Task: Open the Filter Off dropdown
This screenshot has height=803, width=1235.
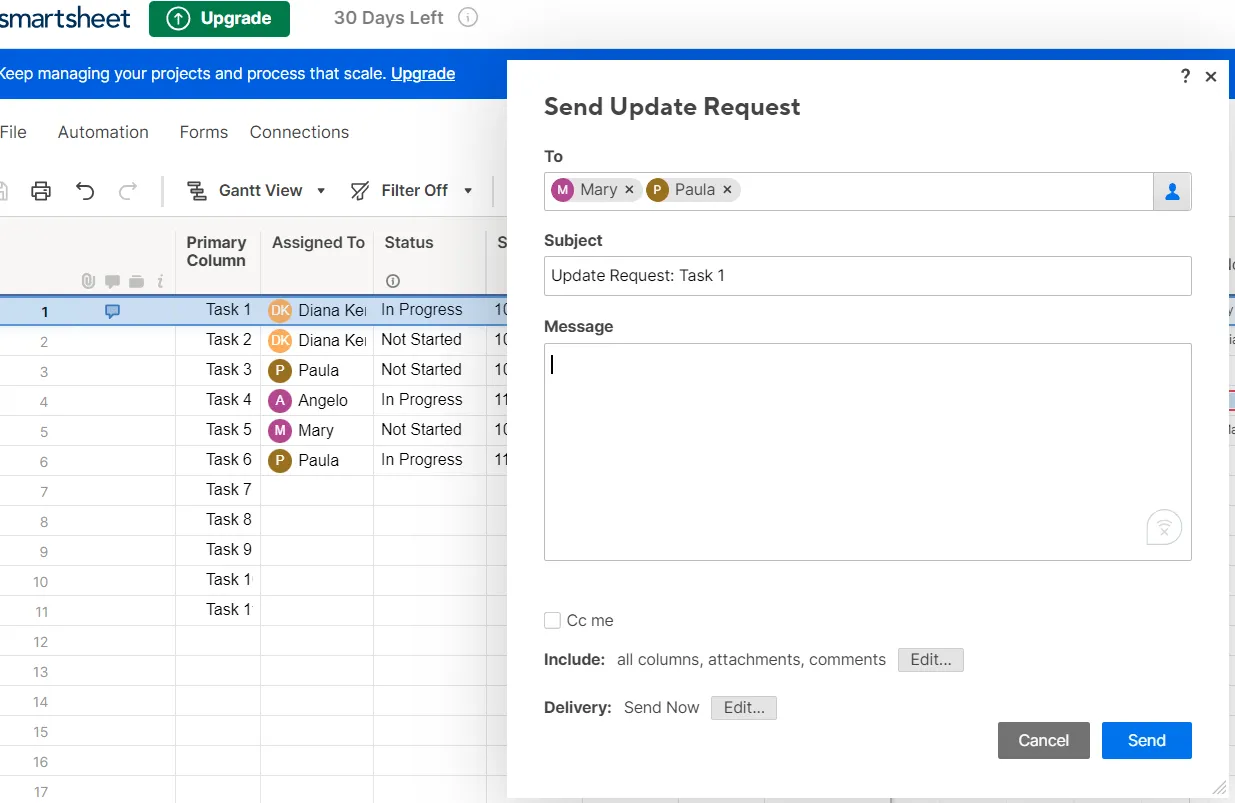Action: [411, 191]
